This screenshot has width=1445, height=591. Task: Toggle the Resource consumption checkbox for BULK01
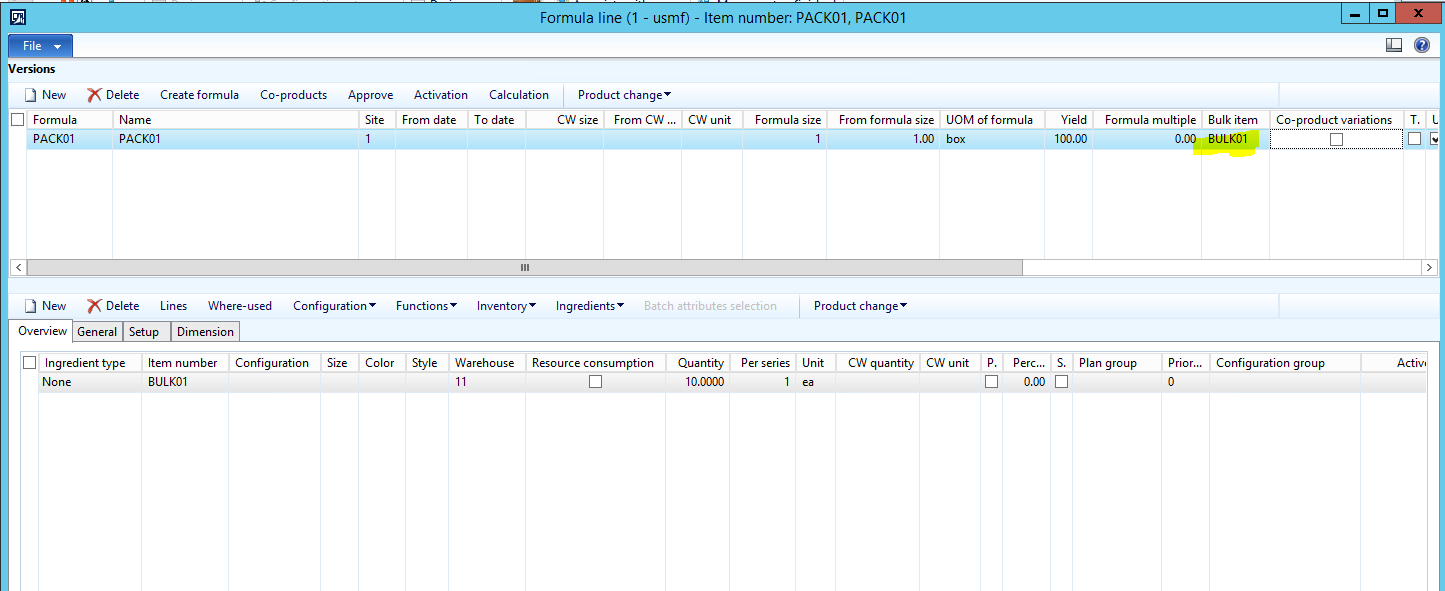[595, 382]
